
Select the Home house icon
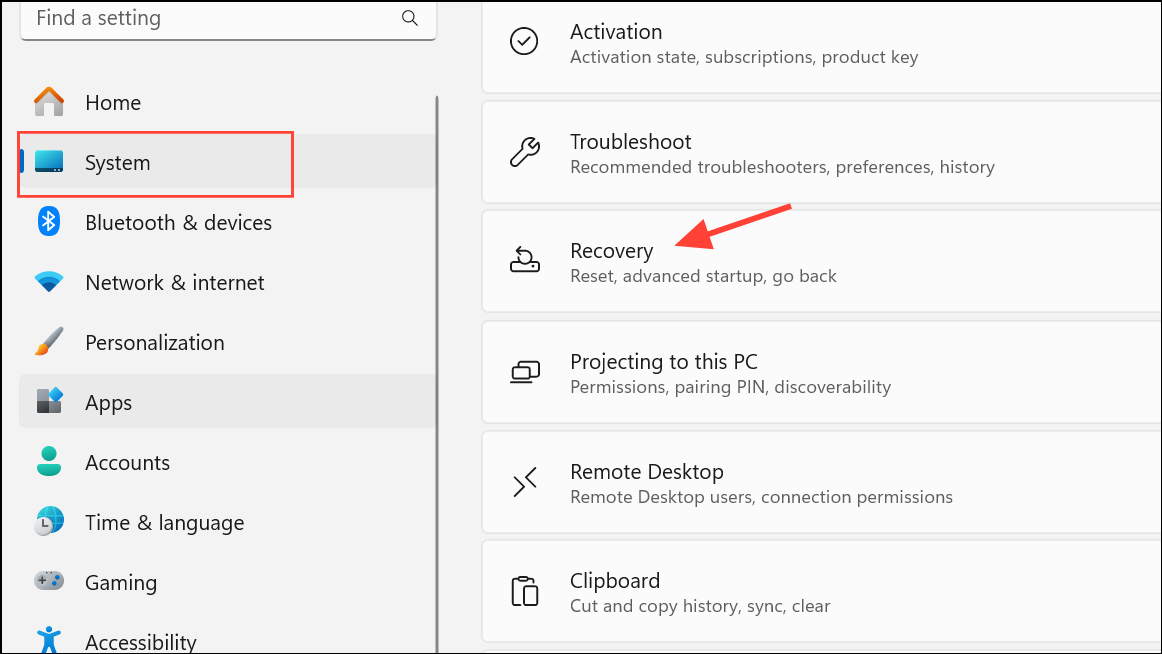[x=48, y=102]
